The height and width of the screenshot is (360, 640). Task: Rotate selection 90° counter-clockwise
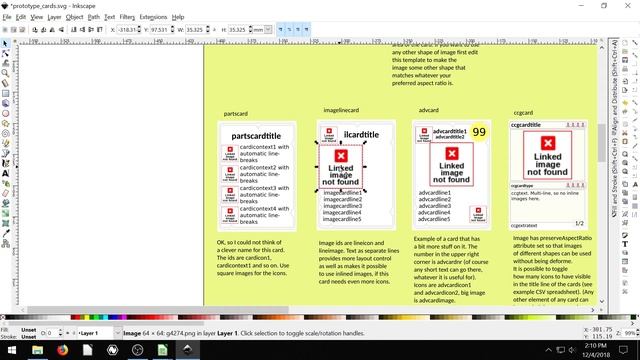pos(35,29)
